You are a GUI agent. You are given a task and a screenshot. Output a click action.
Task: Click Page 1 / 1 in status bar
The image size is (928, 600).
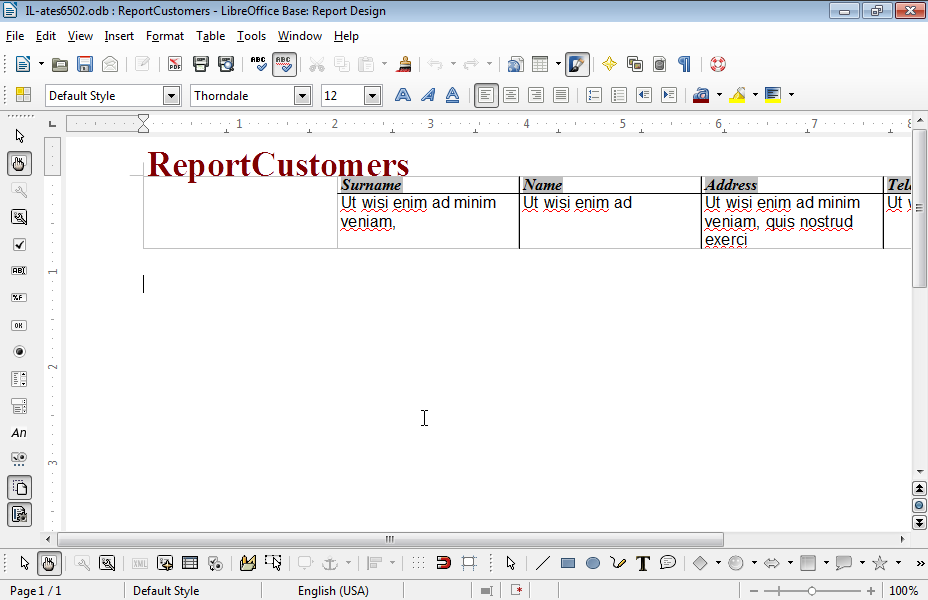pos(36,591)
